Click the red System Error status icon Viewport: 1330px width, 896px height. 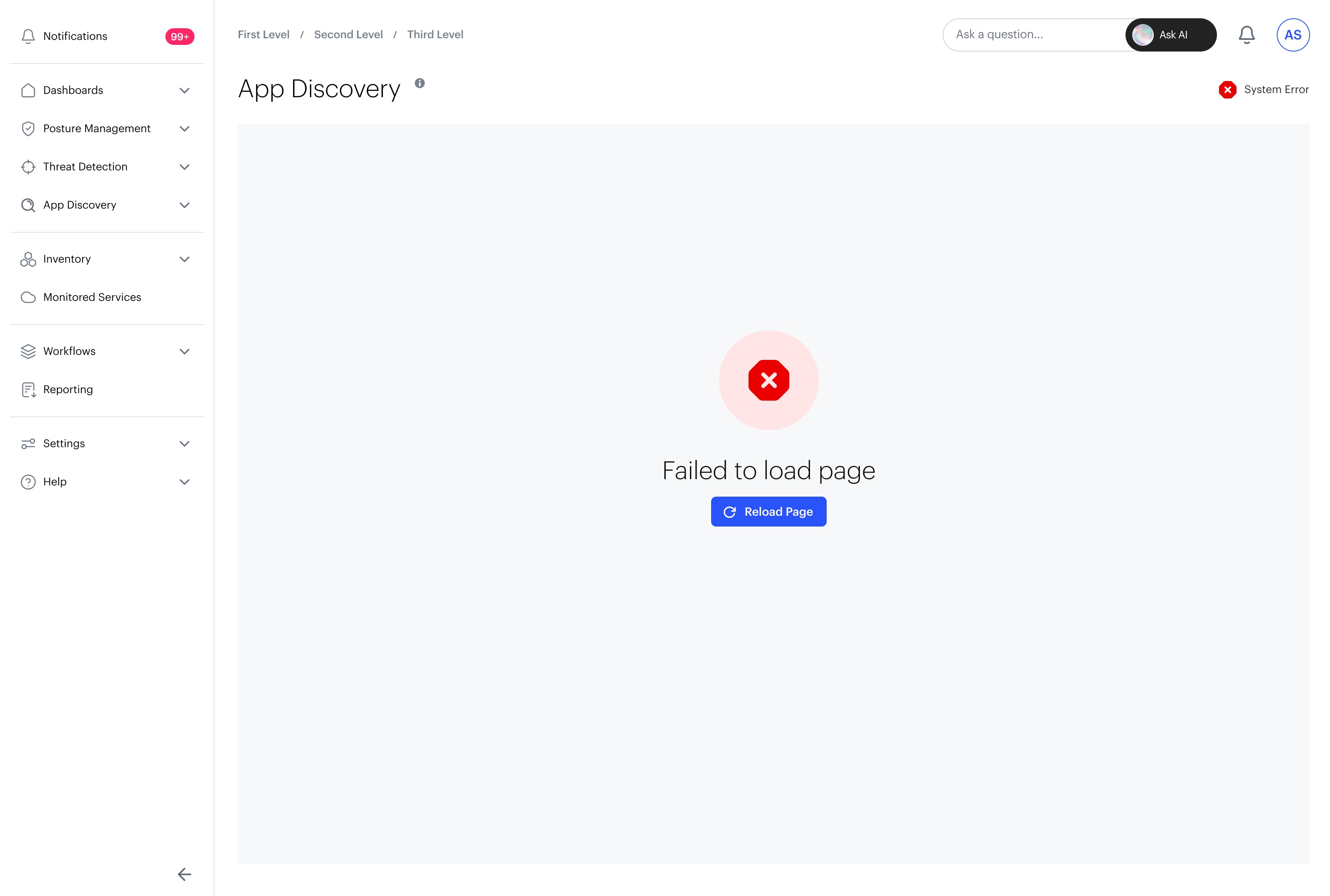pos(1227,90)
